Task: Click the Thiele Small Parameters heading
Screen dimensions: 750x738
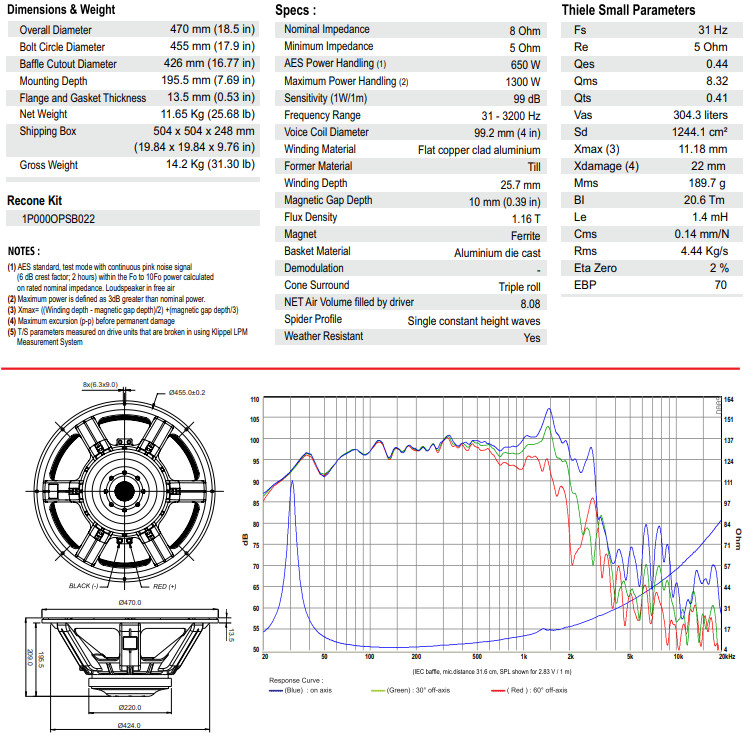Action: tap(628, 10)
